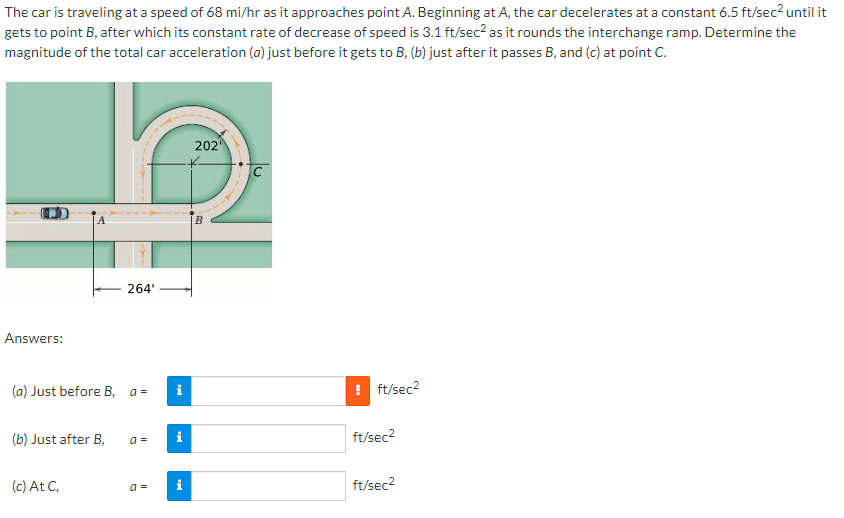Click the orange exclamation warning icon

coord(357,391)
